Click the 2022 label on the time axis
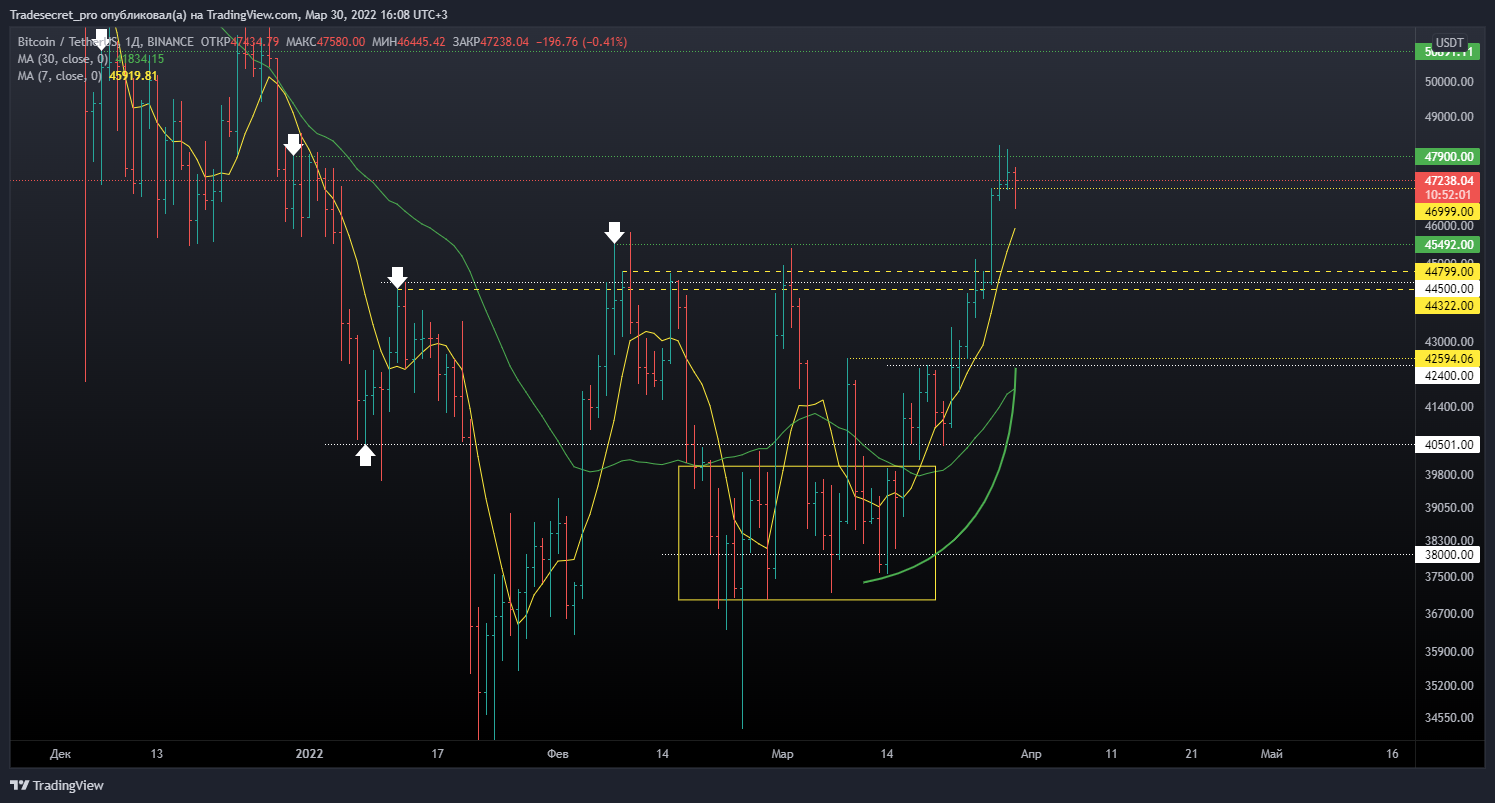Image resolution: width=1495 pixels, height=803 pixels. pos(311,754)
